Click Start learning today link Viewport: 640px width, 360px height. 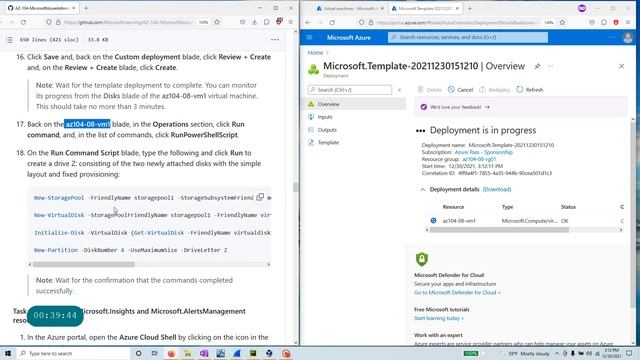click(x=439, y=318)
